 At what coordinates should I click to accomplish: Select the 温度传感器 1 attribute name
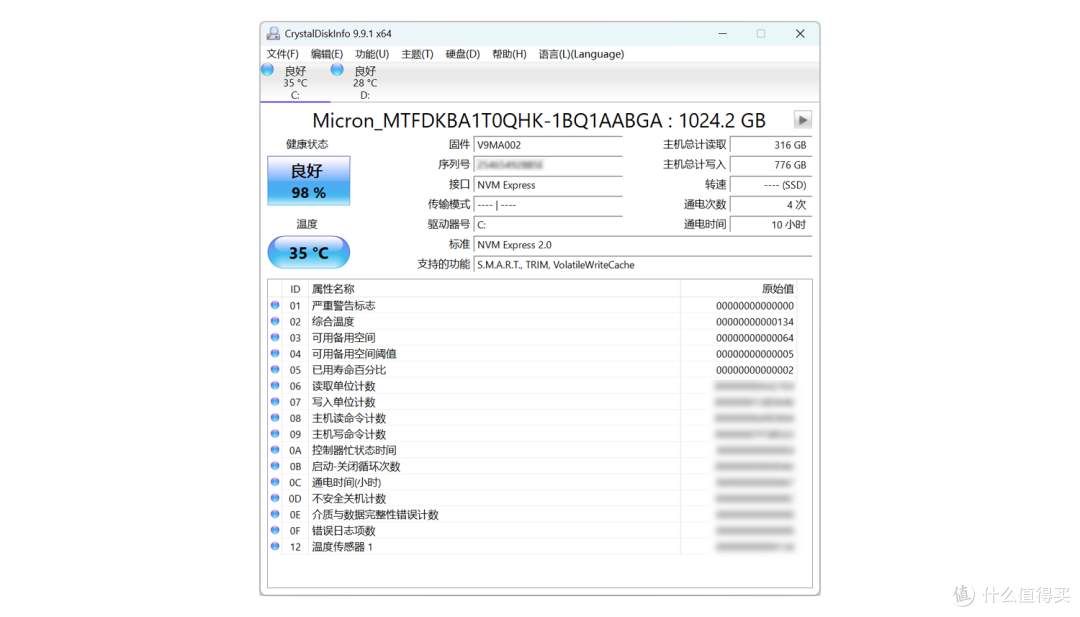[x=342, y=547]
